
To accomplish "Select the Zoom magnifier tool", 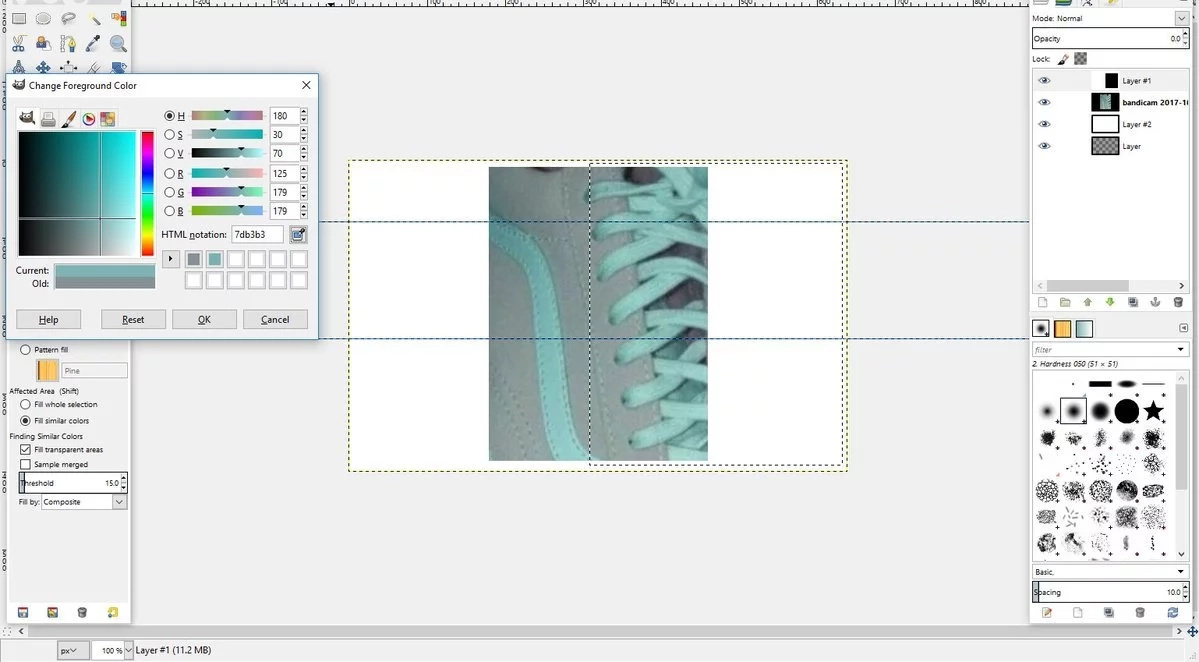I will click(118, 44).
